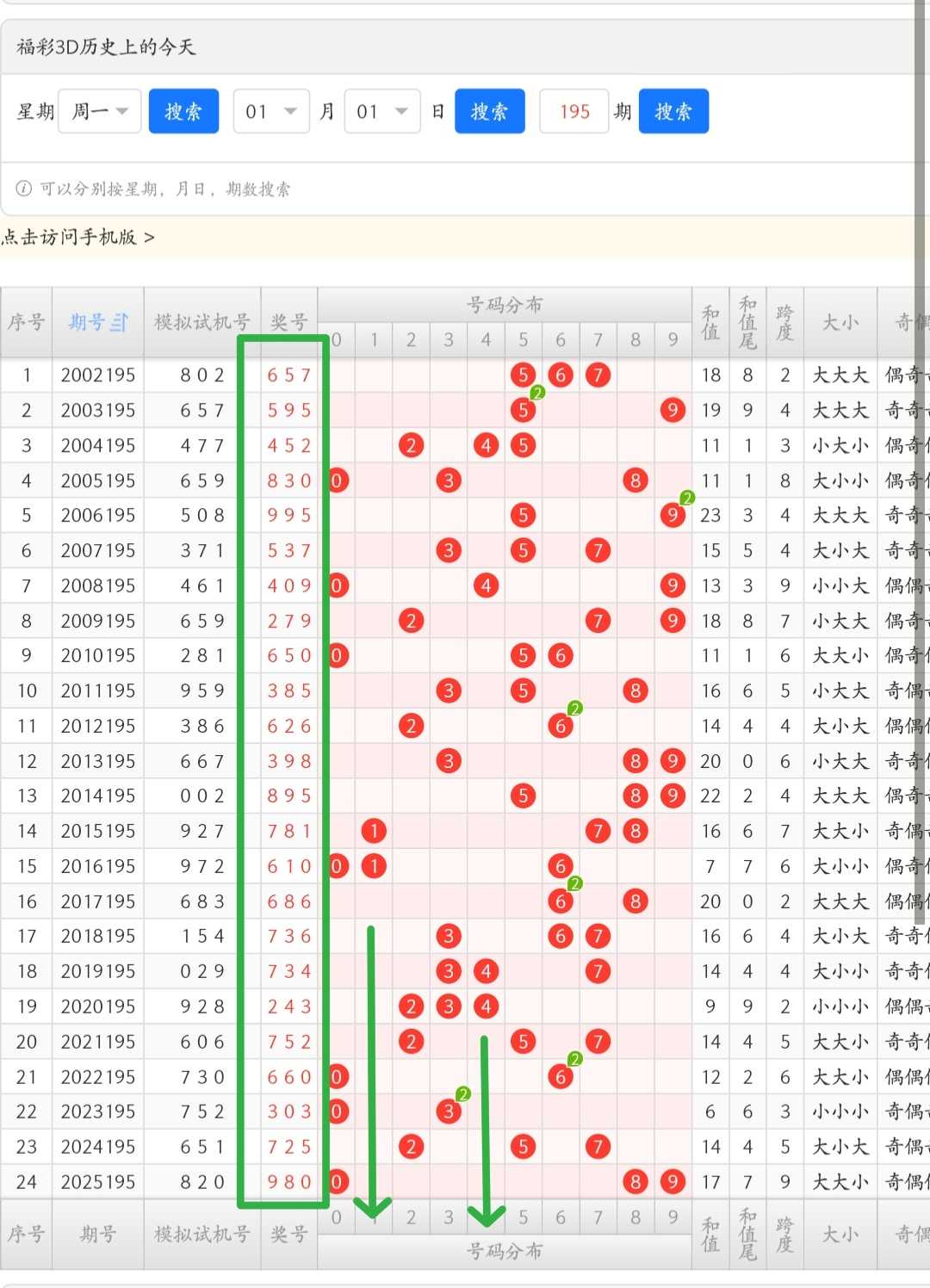Click the red 5 ball in row 2002195
This screenshot has height=1288, width=930.
click(523, 375)
